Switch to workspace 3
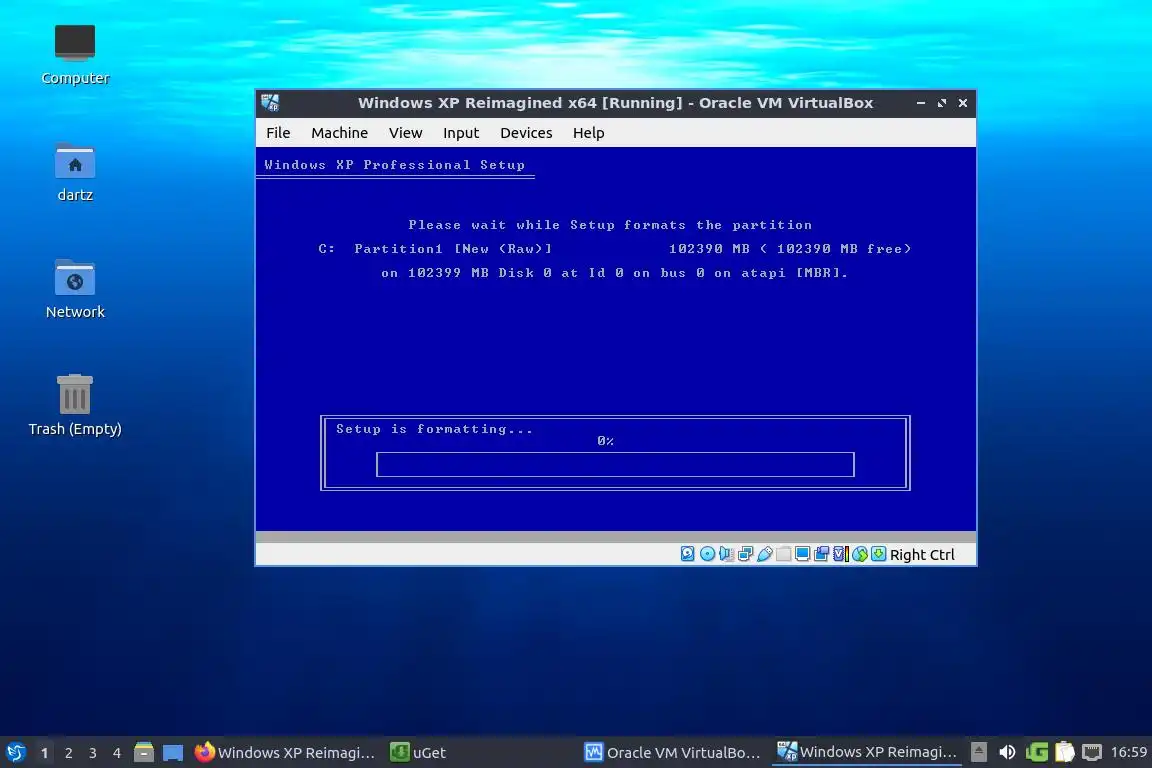1152x768 pixels. [93, 753]
